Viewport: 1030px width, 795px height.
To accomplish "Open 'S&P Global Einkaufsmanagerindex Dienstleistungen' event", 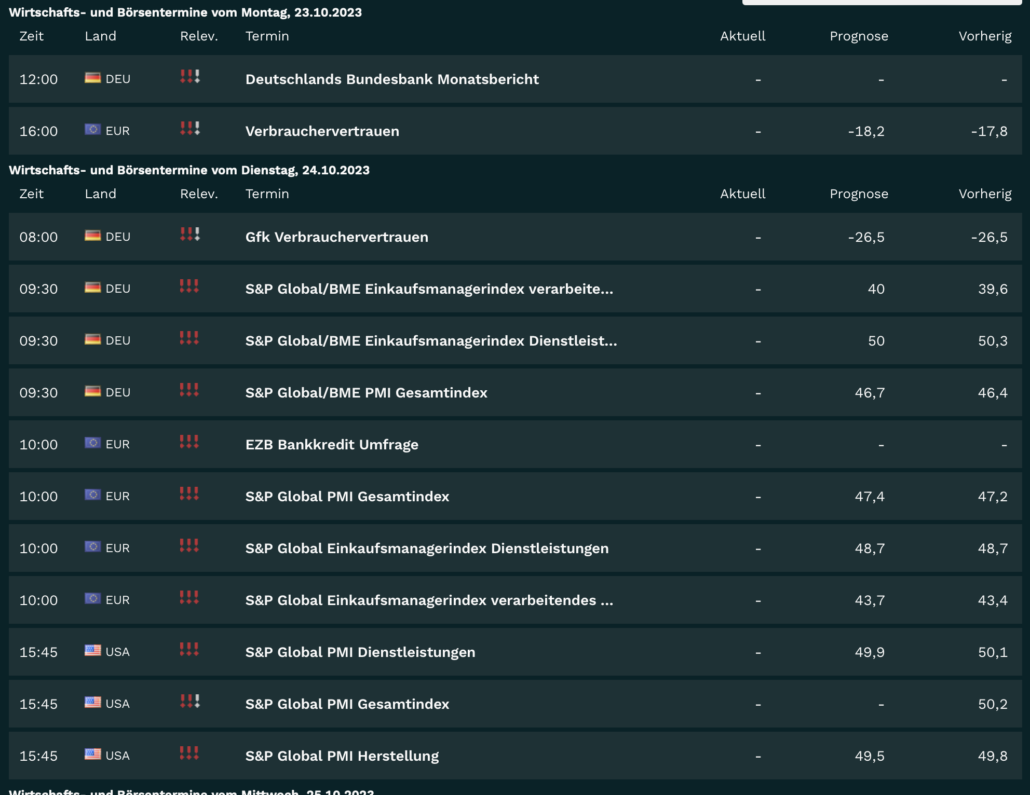I will coord(427,549).
